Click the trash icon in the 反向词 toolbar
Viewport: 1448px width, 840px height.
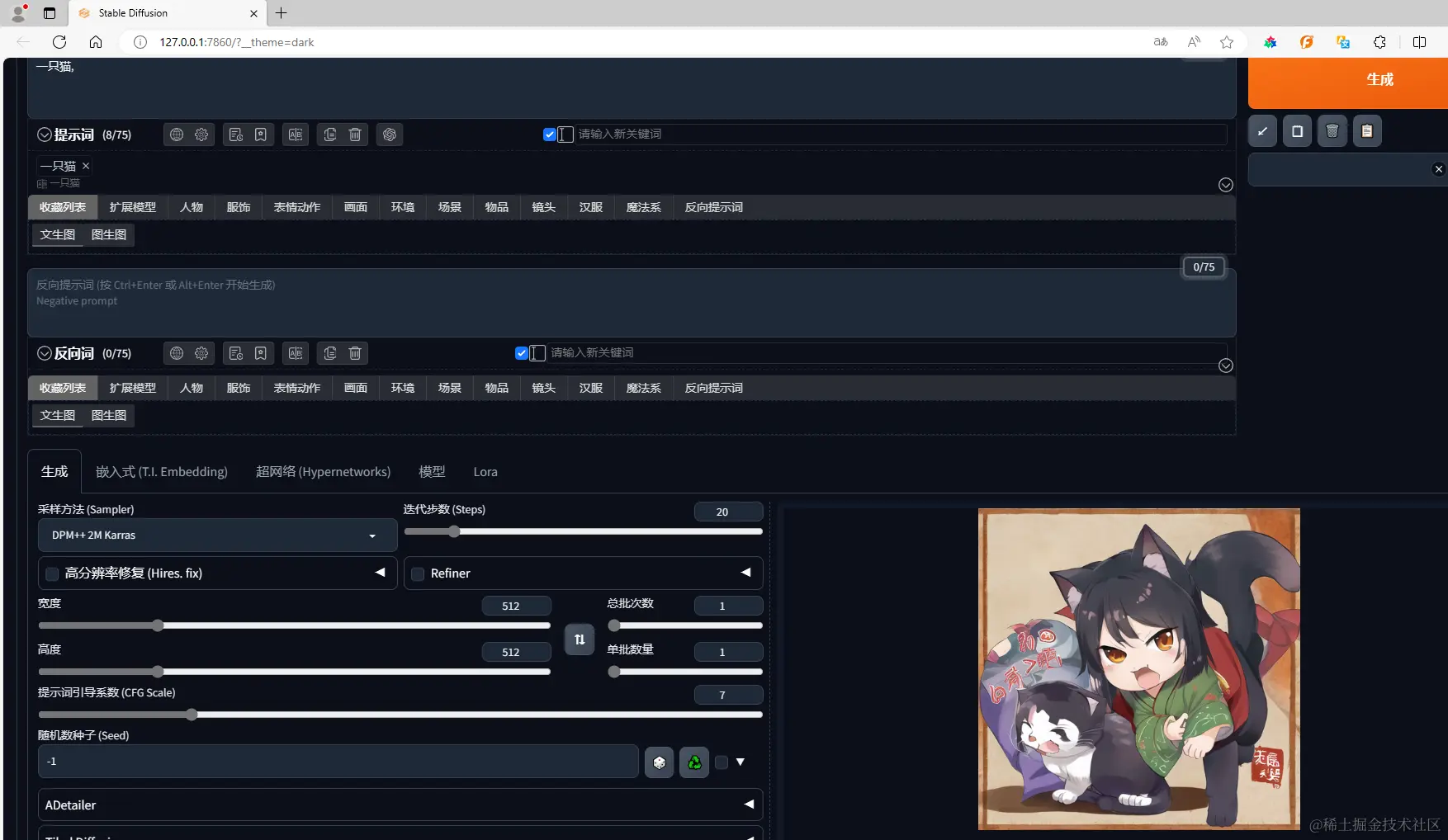click(355, 353)
